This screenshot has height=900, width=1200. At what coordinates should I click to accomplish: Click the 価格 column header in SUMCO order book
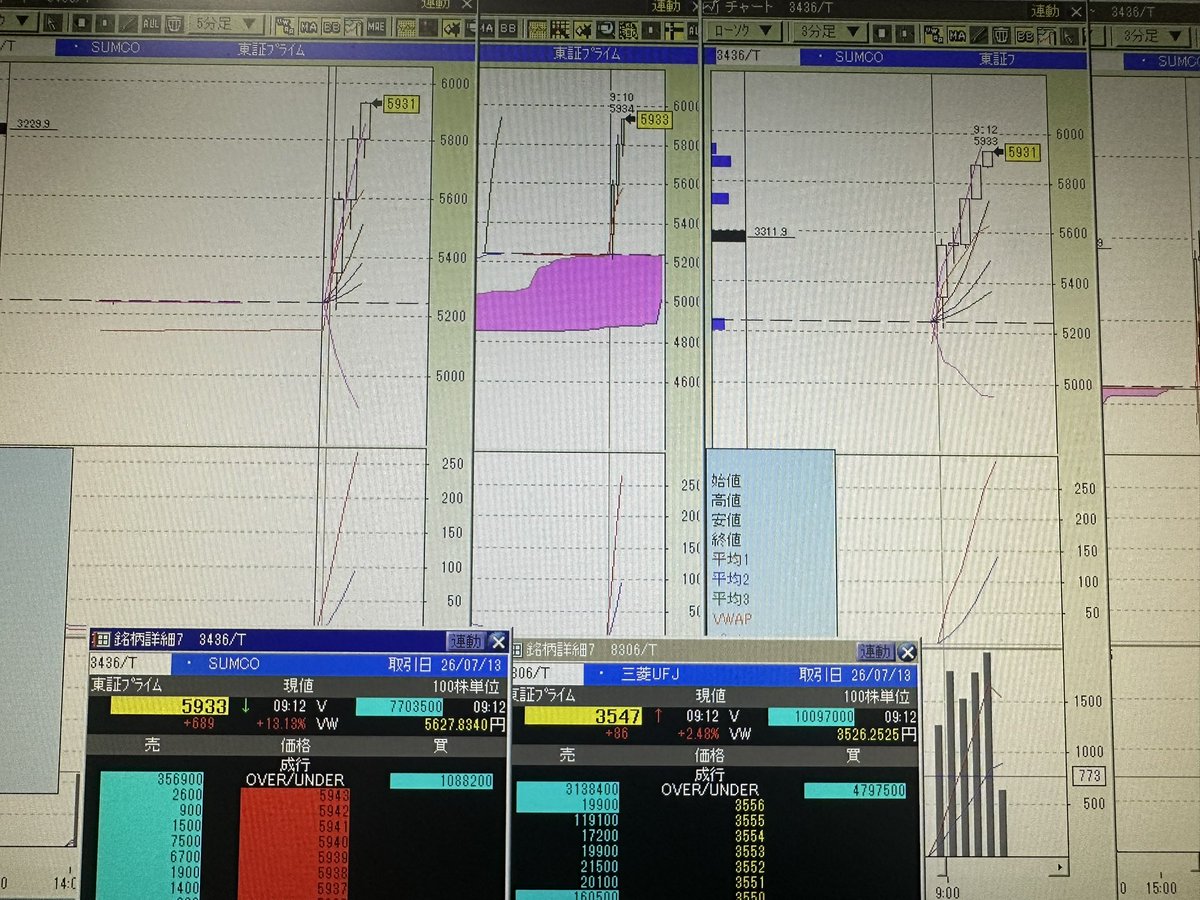coord(296,745)
